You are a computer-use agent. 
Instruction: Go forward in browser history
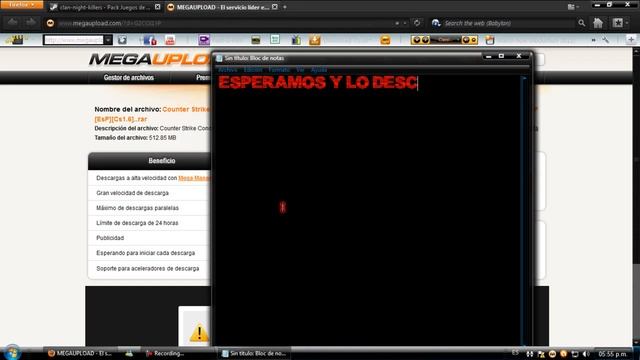point(31,23)
